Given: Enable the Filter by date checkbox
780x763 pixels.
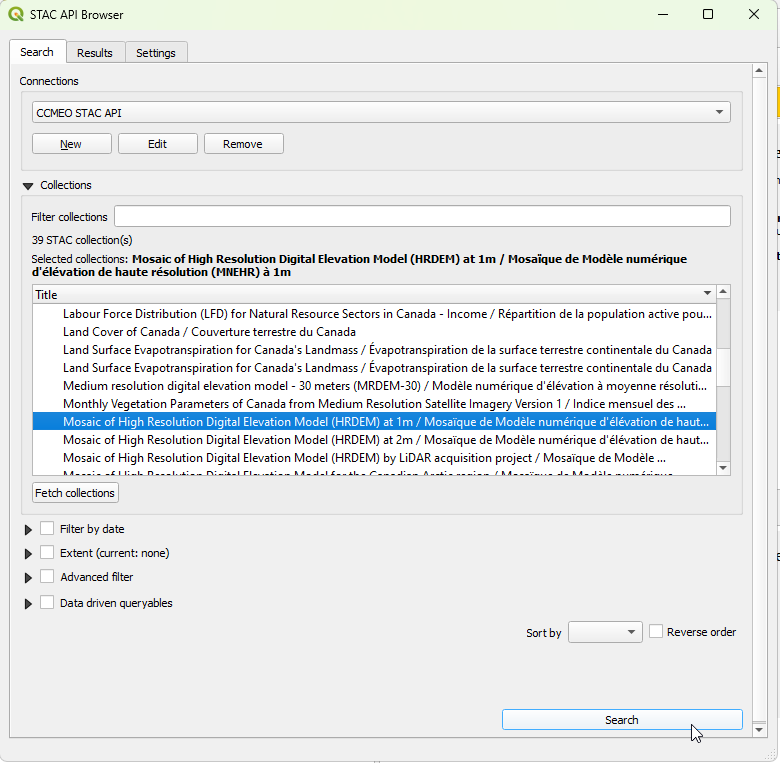Looking at the screenshot, I should (x=47, y=529).
